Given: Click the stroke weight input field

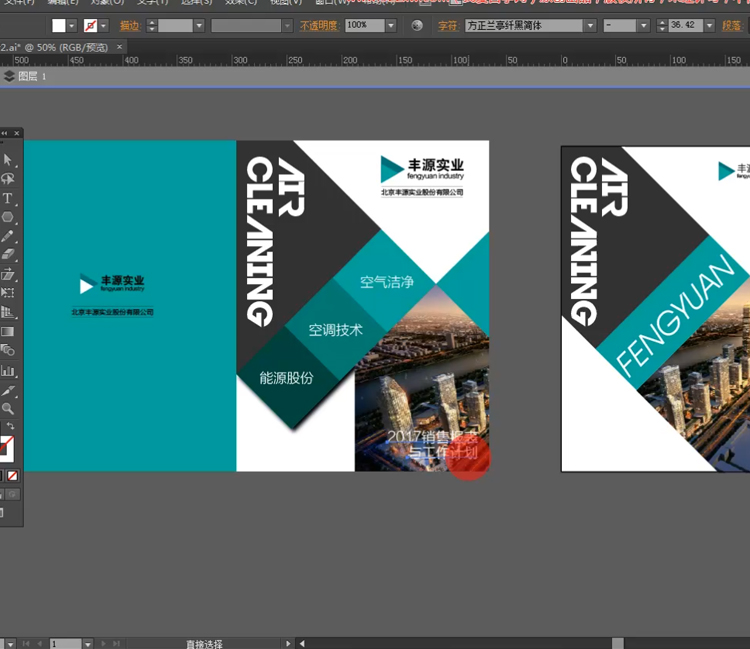Looking at the screenshot, I should (x=175, y=25).
